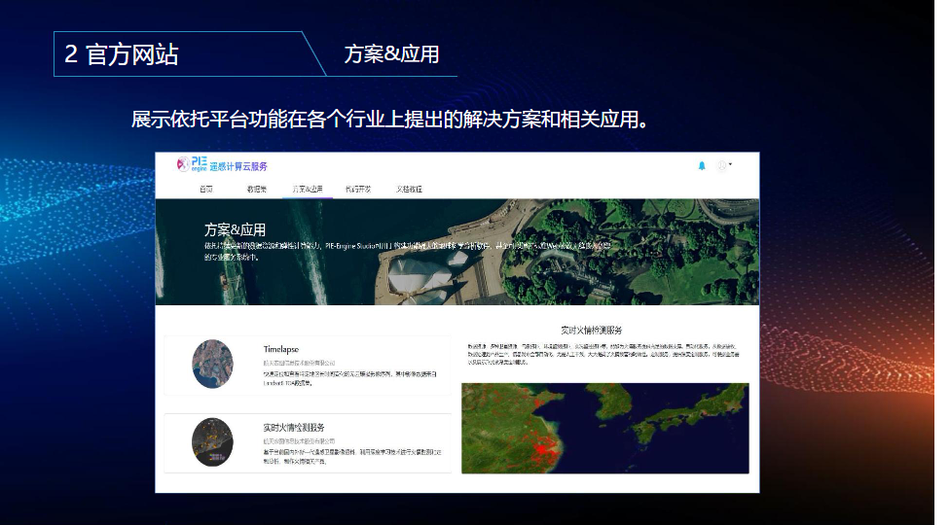
Task: Select the 方案&应用 tab in the website navbar
Action: (x=307, y=189)
